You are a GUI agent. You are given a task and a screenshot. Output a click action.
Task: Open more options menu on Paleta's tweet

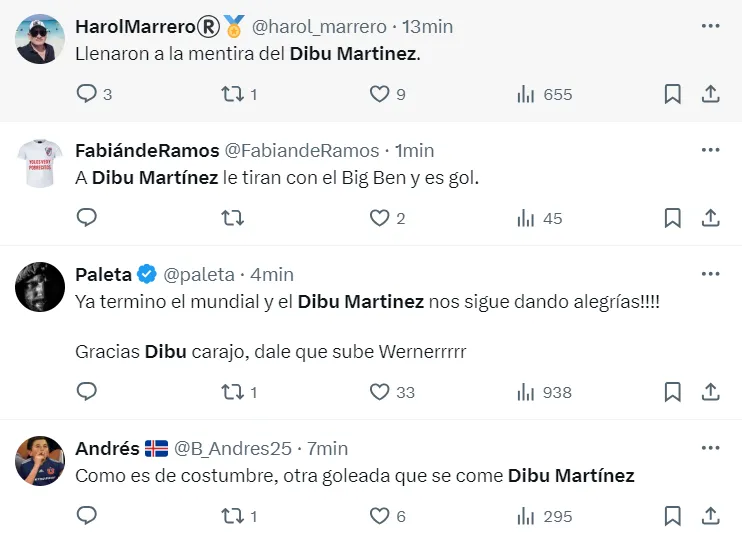[710, 274]
